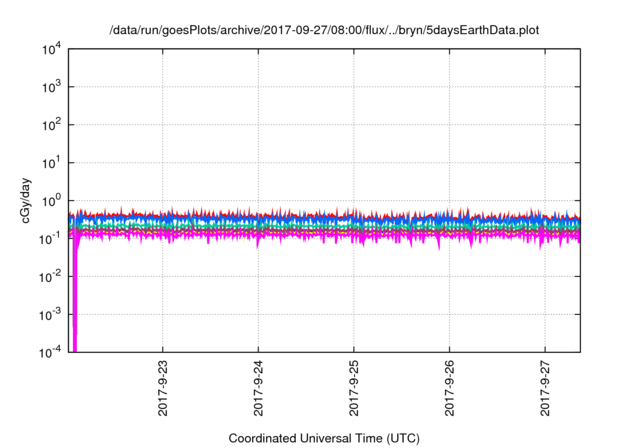Click the 10^0 y-axis tick label

tap(51, 201)
